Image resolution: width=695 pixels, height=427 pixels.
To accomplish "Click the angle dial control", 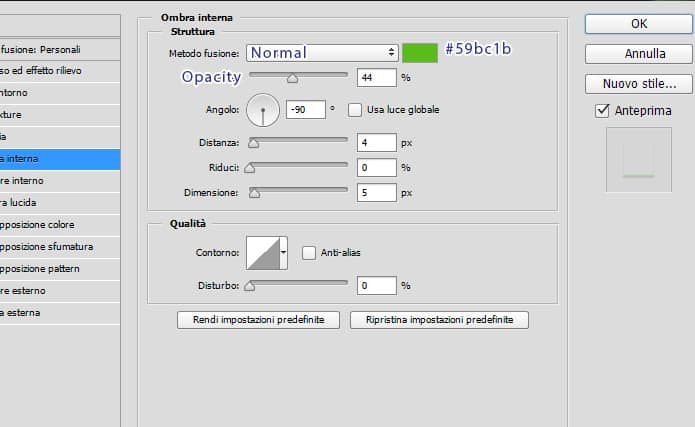I will [x=263, y=109].
